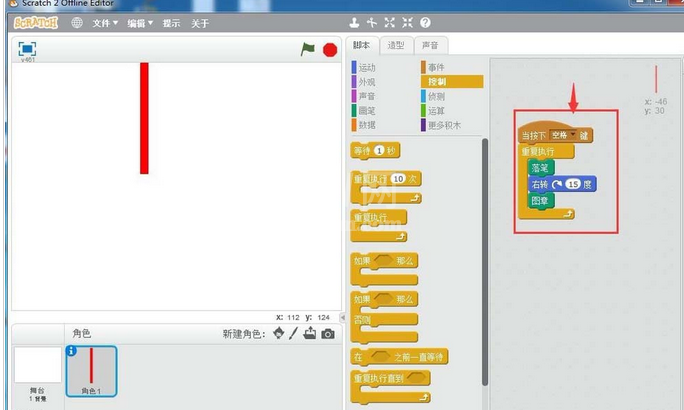This screenshot has height=410, width=684.
Task: Select the 角色1 sprite thumbnail
Action: point(91,371)
